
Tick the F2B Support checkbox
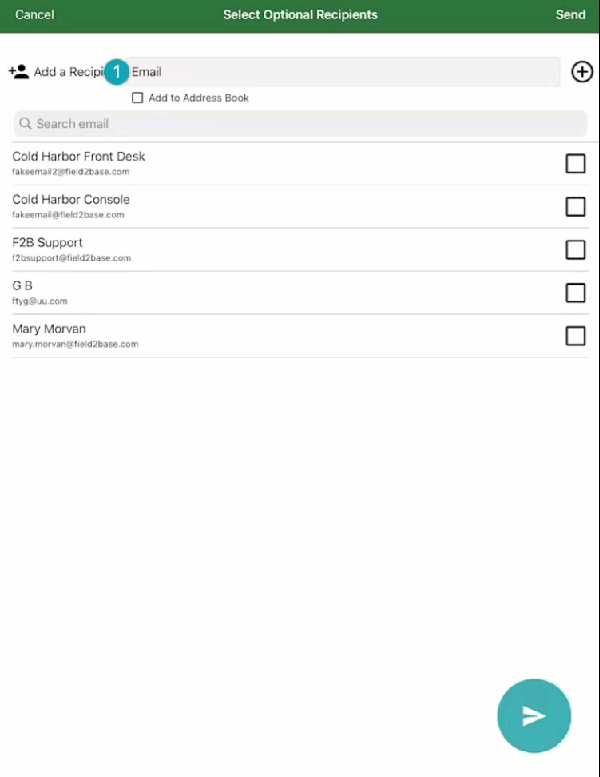[x=575, y=250]
